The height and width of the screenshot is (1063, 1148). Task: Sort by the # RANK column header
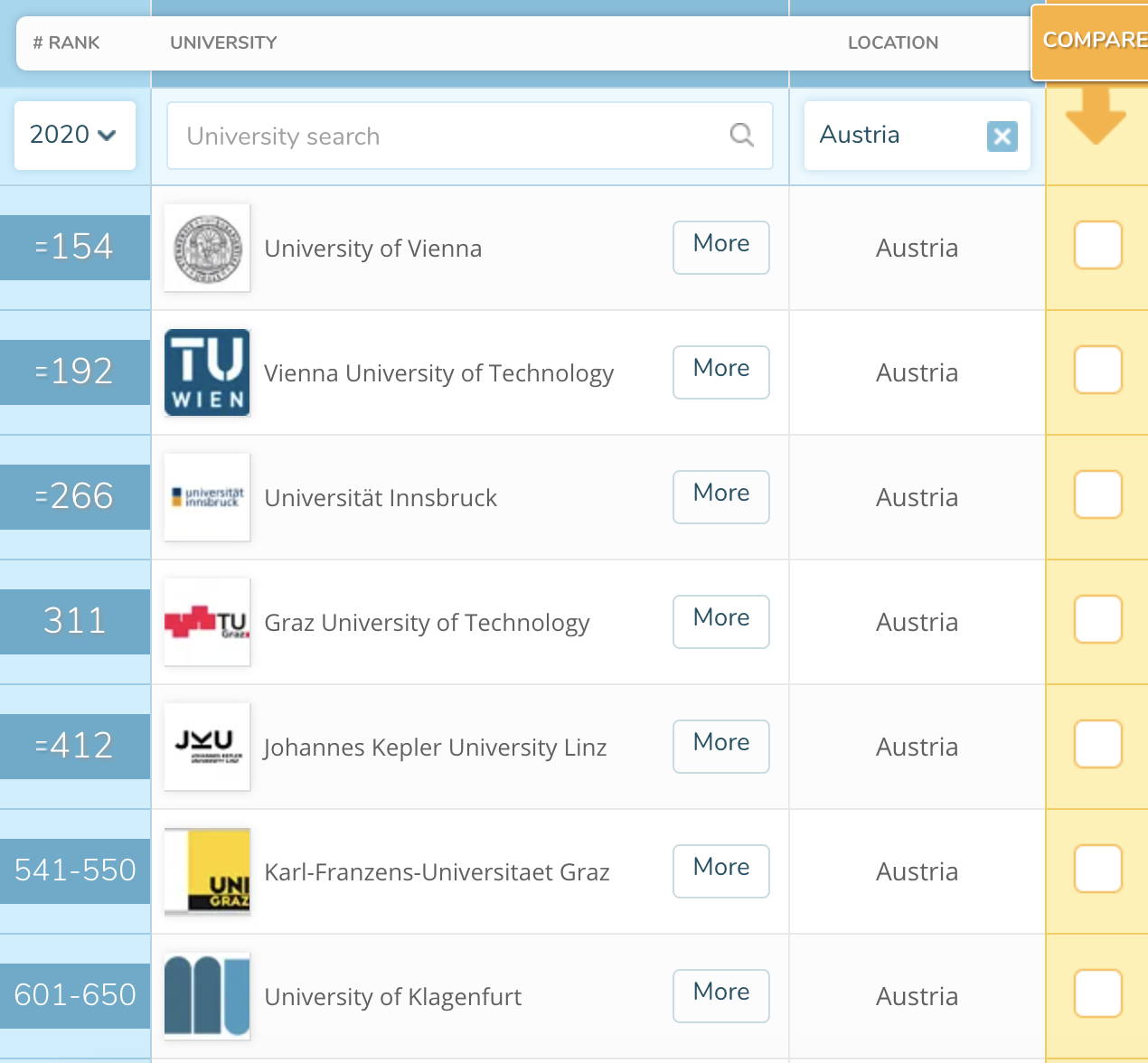point(66,42)
